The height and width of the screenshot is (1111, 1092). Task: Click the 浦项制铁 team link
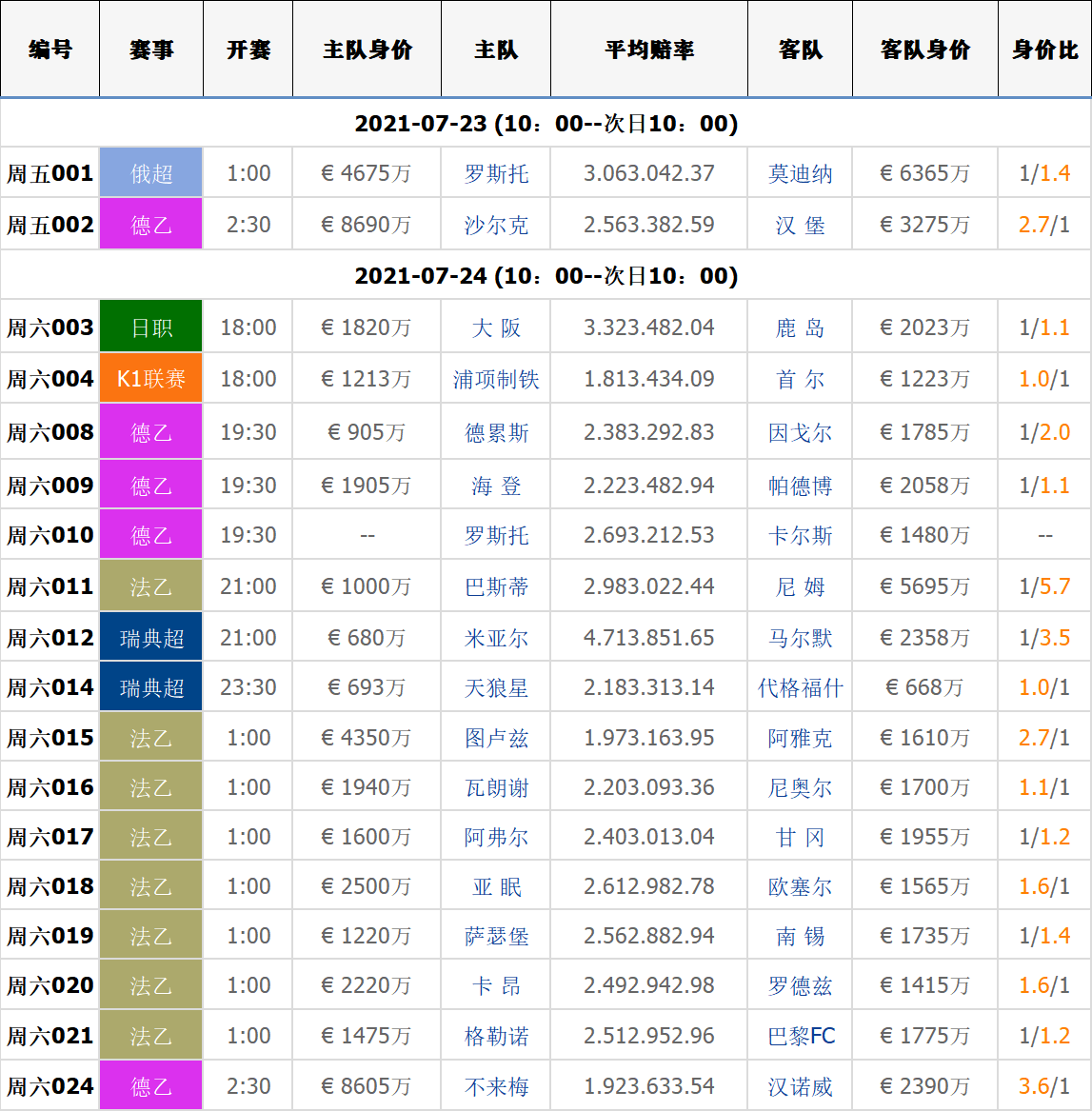coord(496,380)
